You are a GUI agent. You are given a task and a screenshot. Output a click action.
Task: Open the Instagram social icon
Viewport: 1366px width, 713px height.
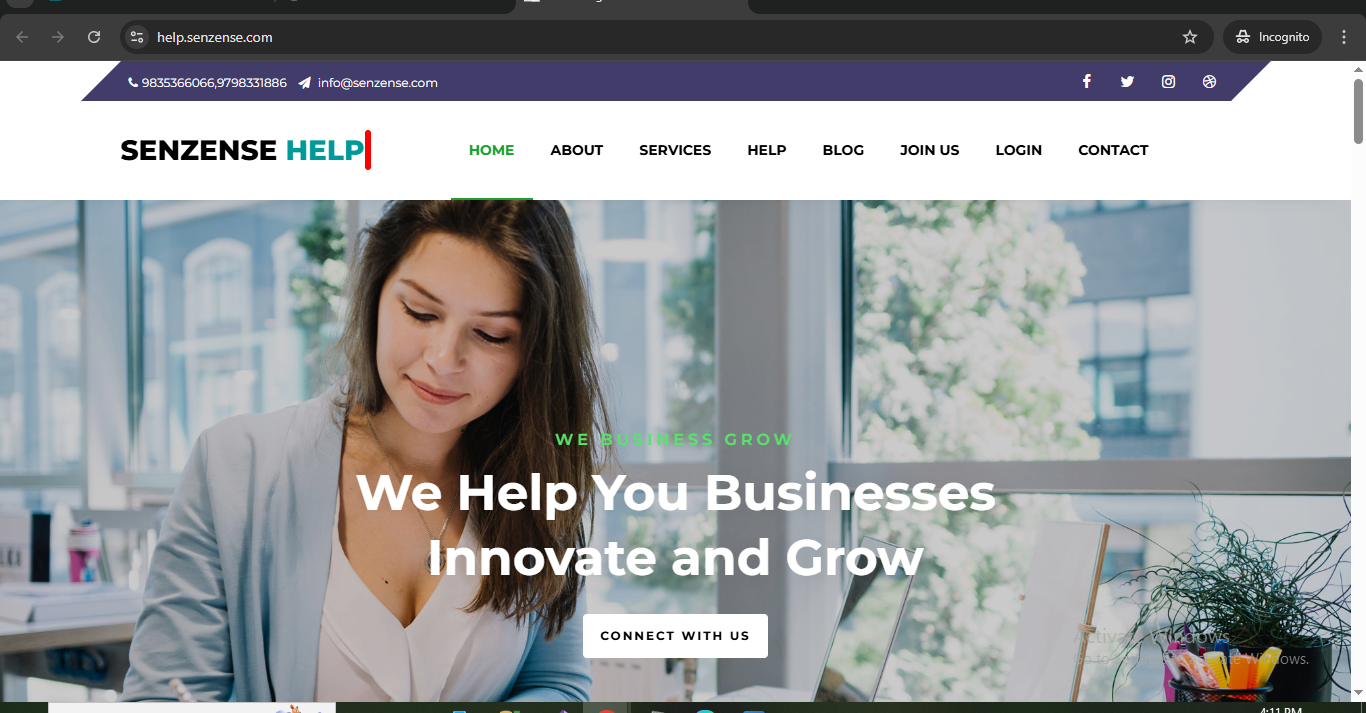pos(1168,82)
